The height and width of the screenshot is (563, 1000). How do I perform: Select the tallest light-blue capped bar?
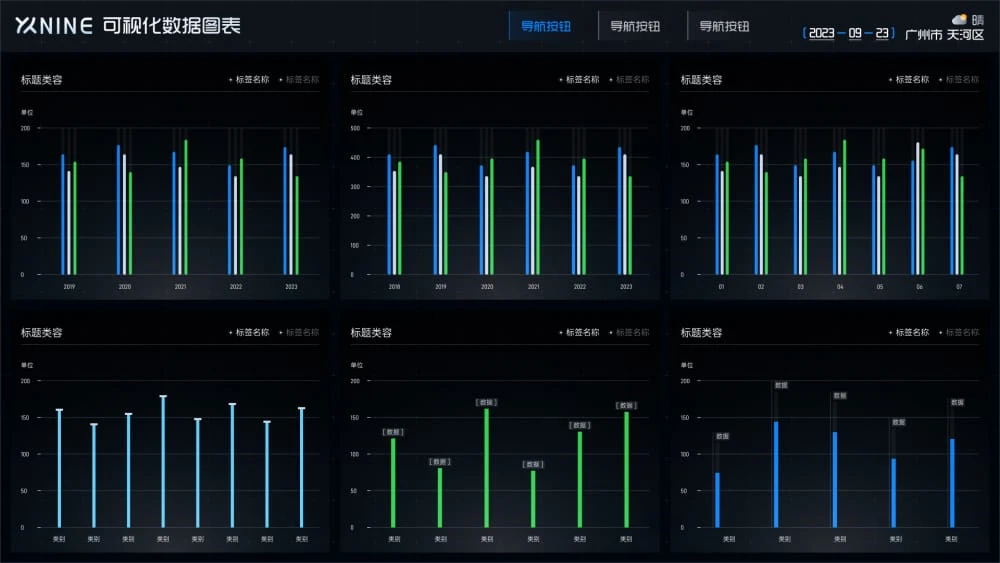point(163,461)
